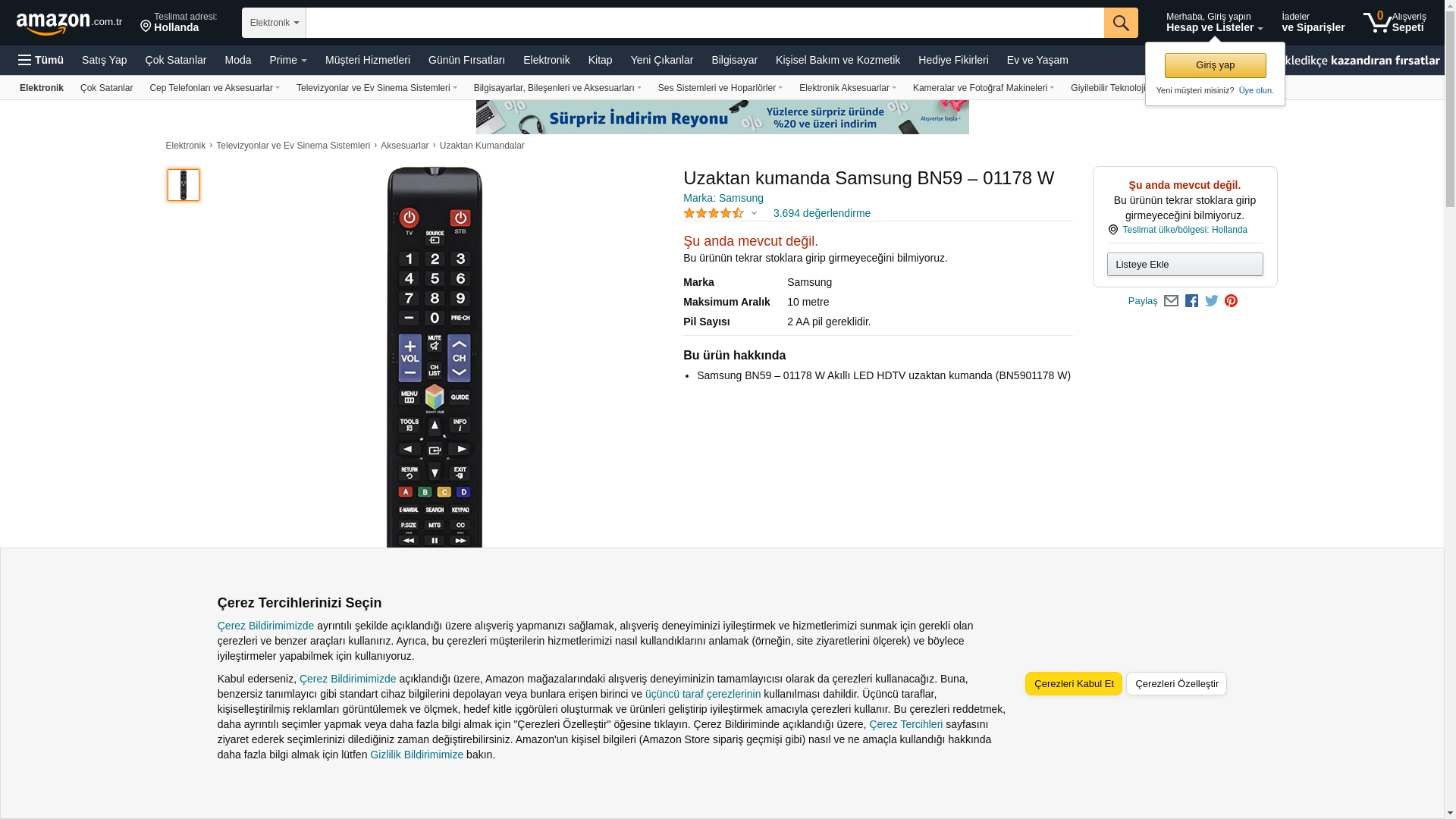The height and width of the screenshot is (819, 1456).
Task: Share product via email icon
Action: (x=1171, y=301)
